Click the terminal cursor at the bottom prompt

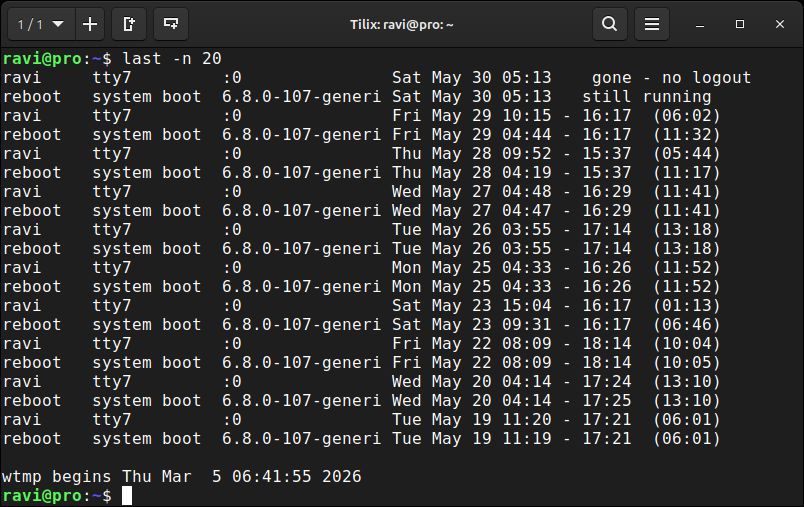click(127, 496)
